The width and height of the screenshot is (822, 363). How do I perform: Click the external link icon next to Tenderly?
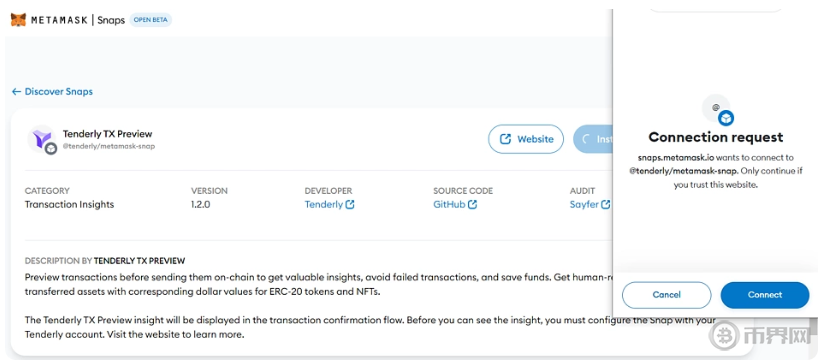350,205
